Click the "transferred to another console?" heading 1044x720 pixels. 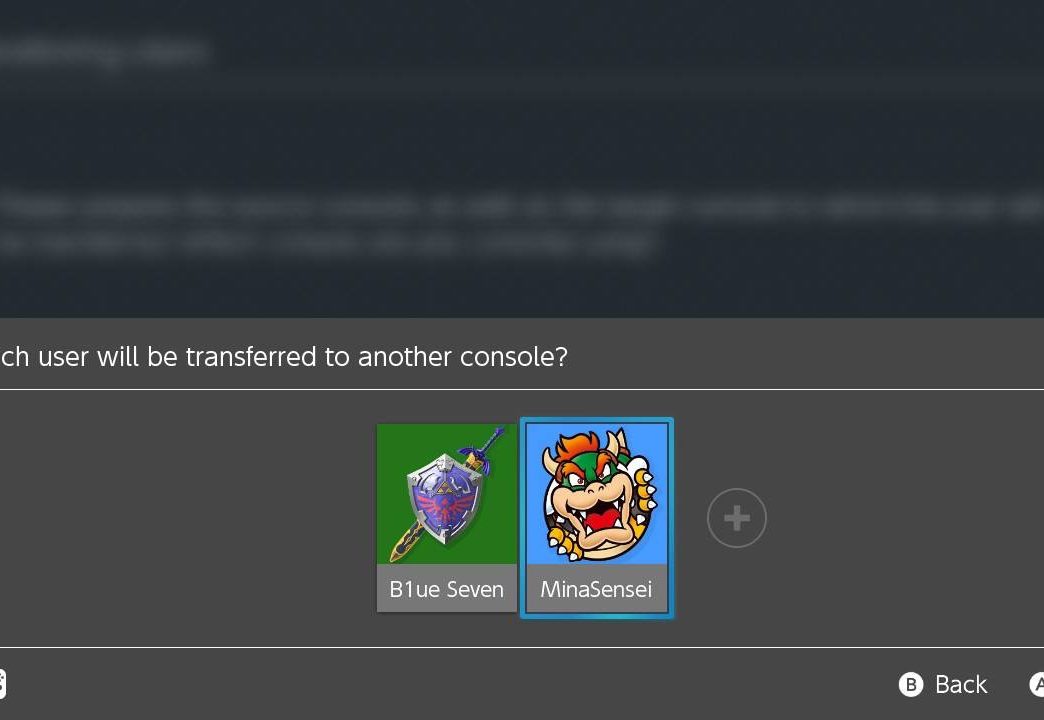click(x=376, y=356)
